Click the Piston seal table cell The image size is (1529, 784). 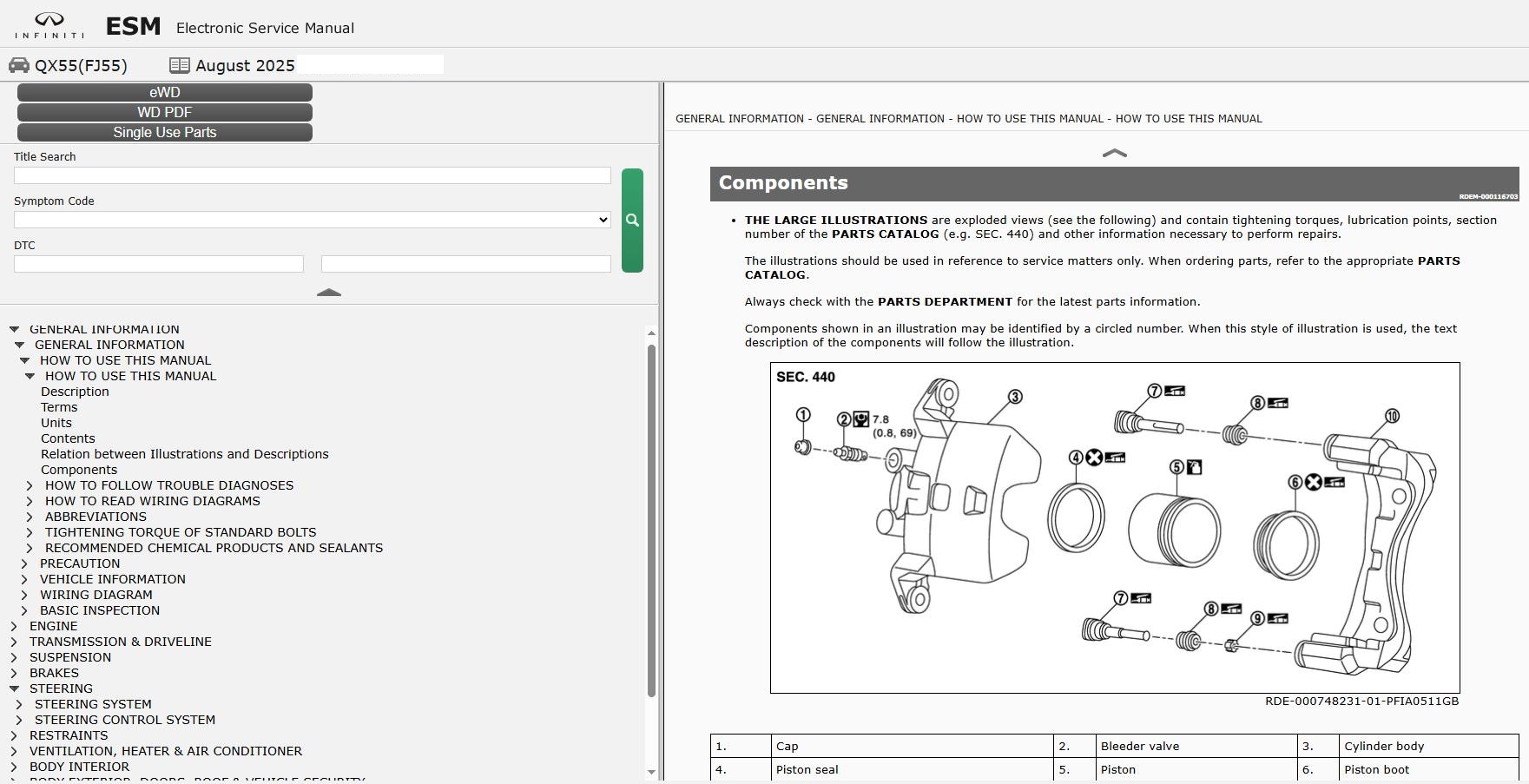(913, 769)
